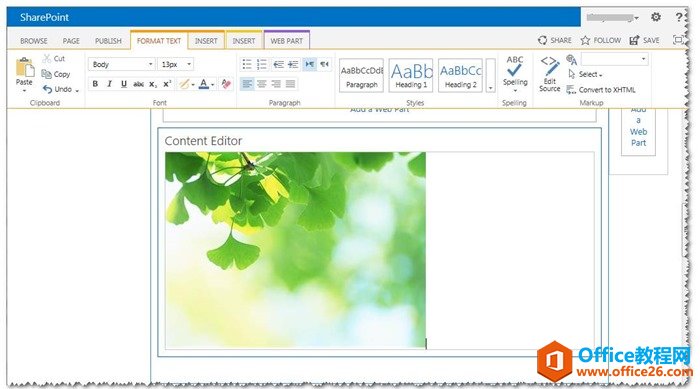This screenshot has height=389, width=700.
Task: Open the settings gear menu
Action: click(656, 17)
